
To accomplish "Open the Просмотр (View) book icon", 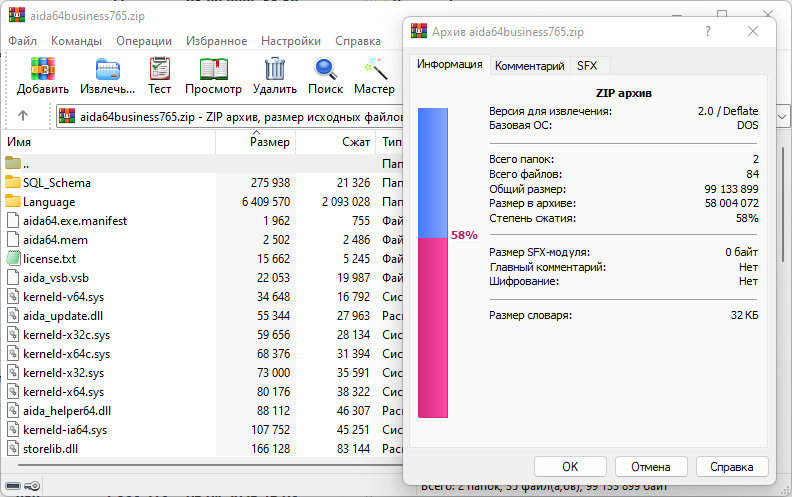I will [x=214, y=69].
